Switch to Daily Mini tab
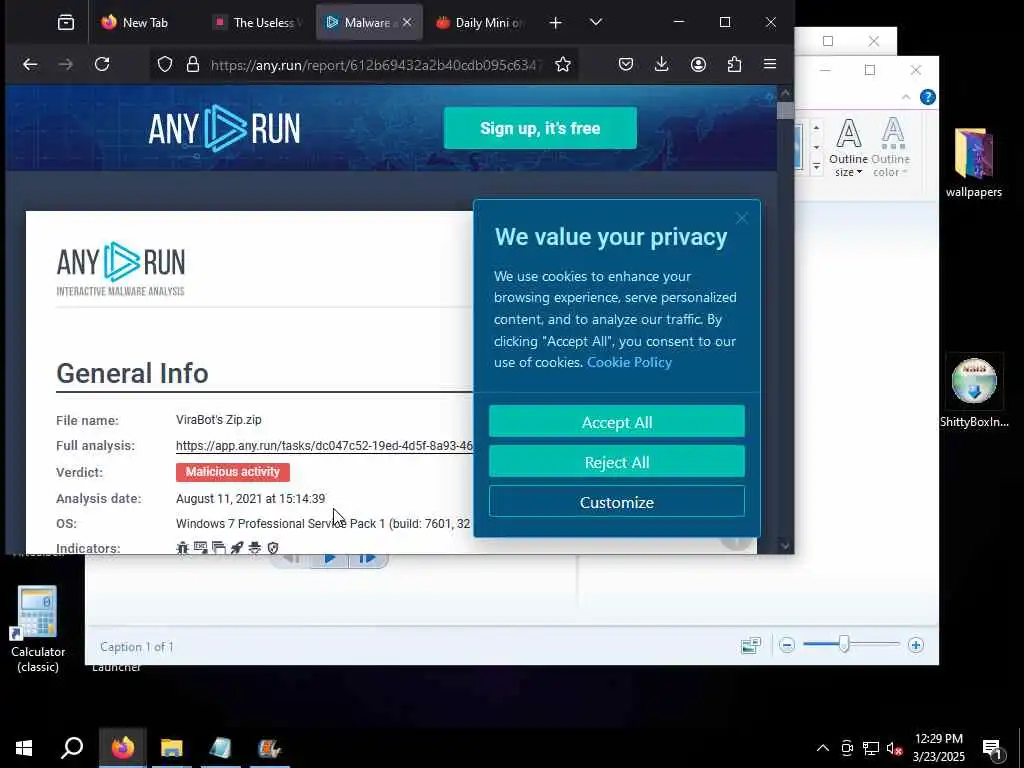Image resolution: width=1024 pixels, height=768 pixels. [x=481, y=23]
